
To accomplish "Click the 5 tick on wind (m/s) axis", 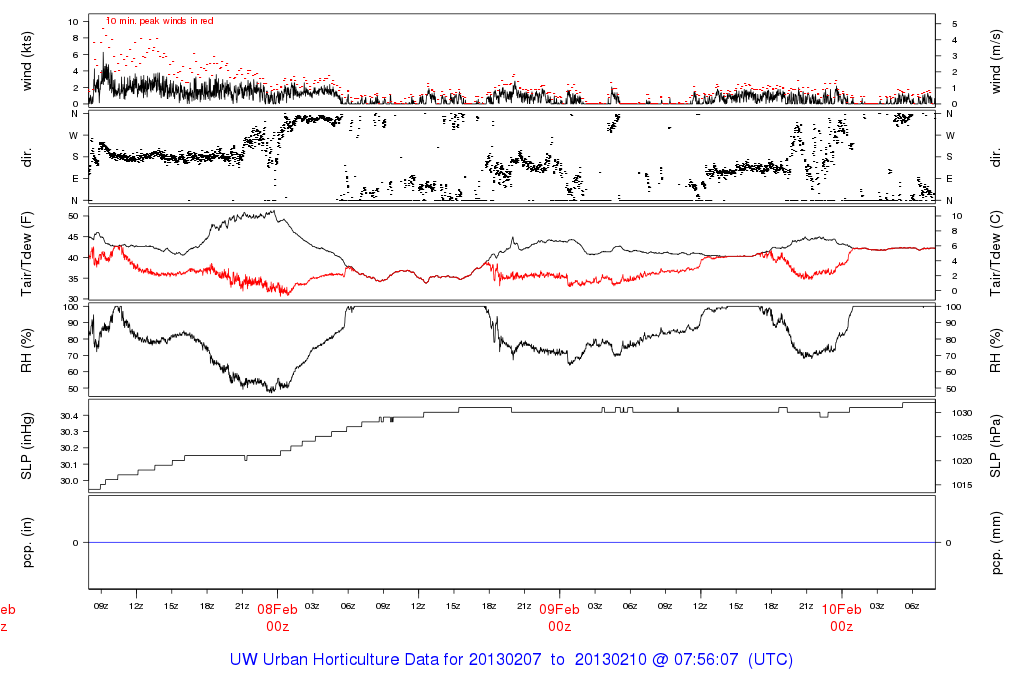I will pyautogui.click(x=954, y=24).
